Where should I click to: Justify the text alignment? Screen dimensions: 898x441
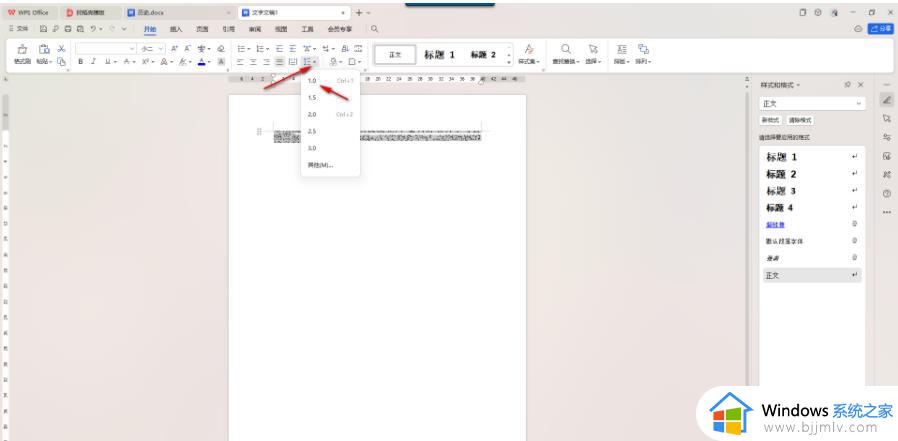pyautogui.click(x=279, y=61)
